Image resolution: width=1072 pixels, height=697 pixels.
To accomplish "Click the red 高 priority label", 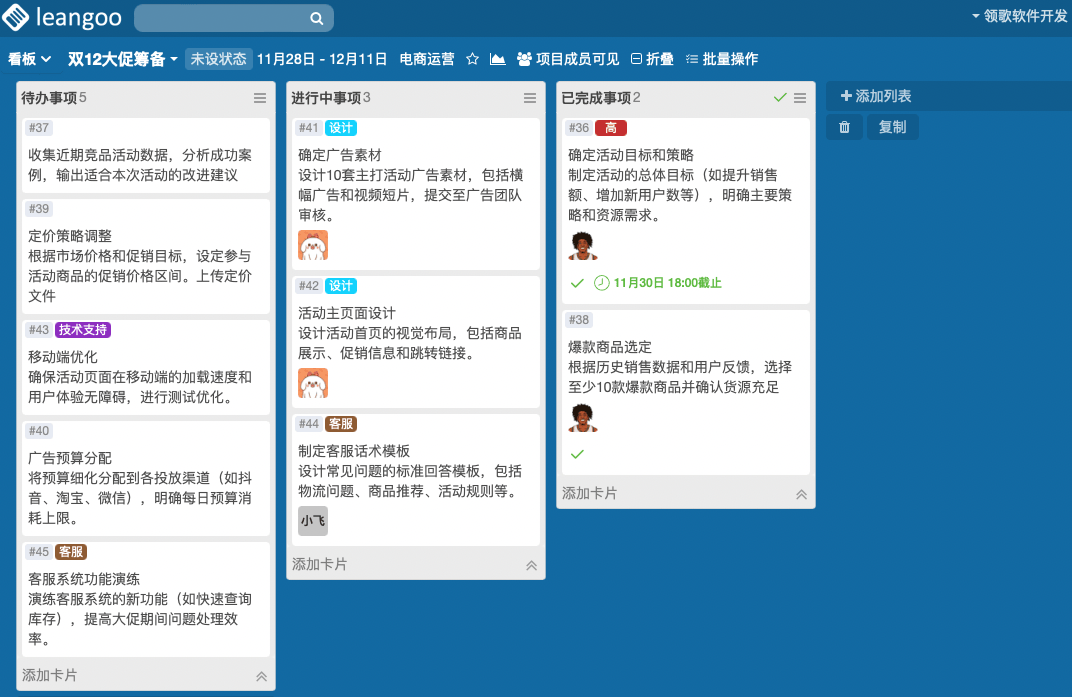I will (611, 128).
